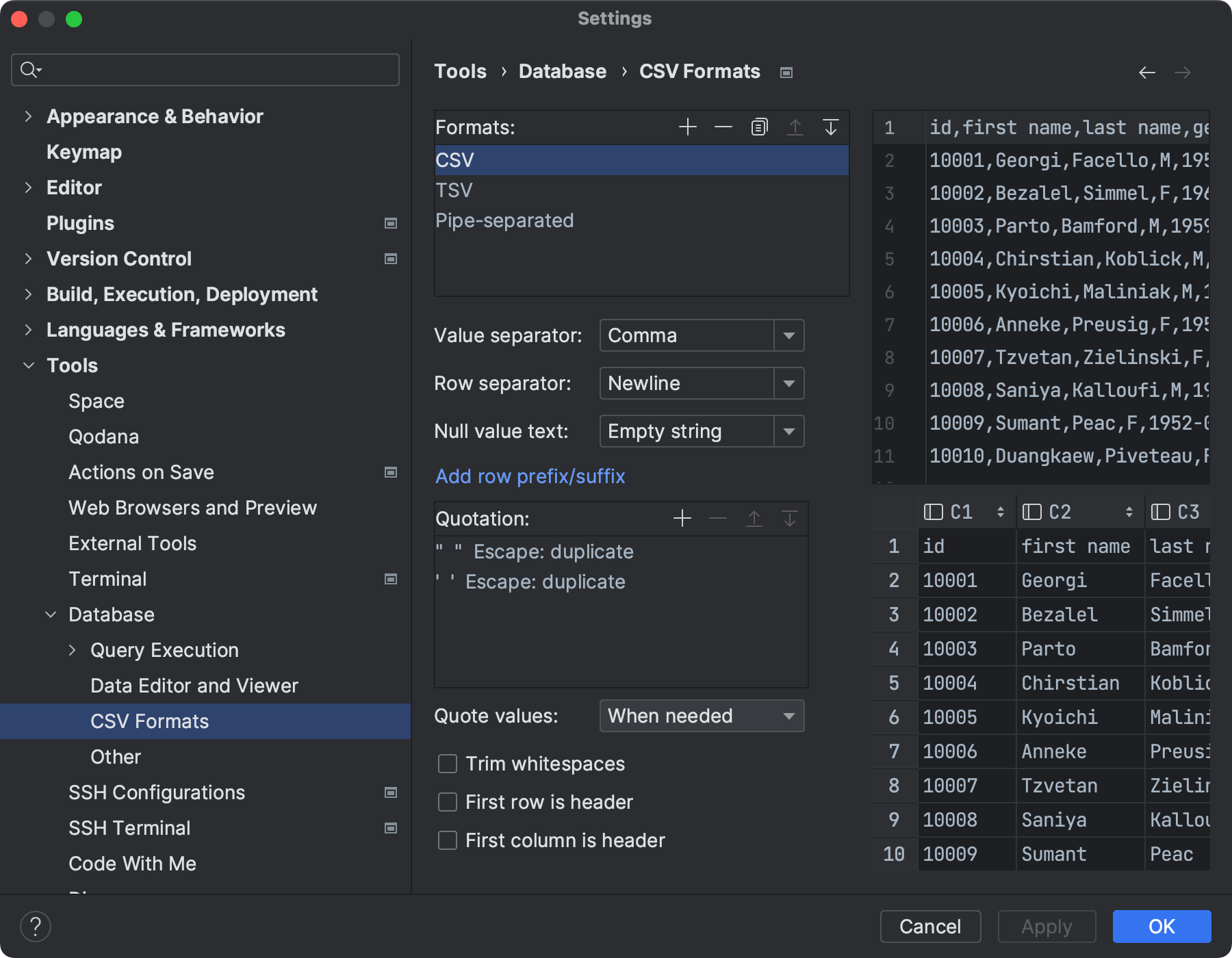
Task: Add a new format with the plus icon
Action: 687,127
